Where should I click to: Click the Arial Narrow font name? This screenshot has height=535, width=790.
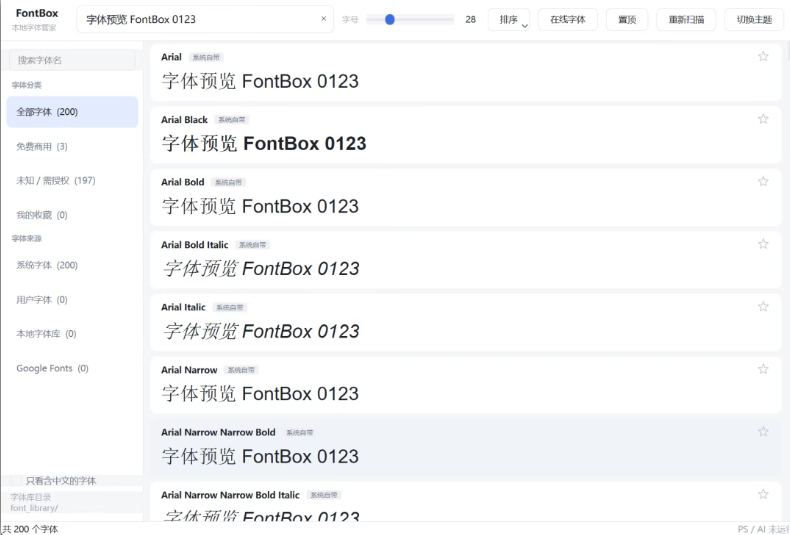coord(189,370)
